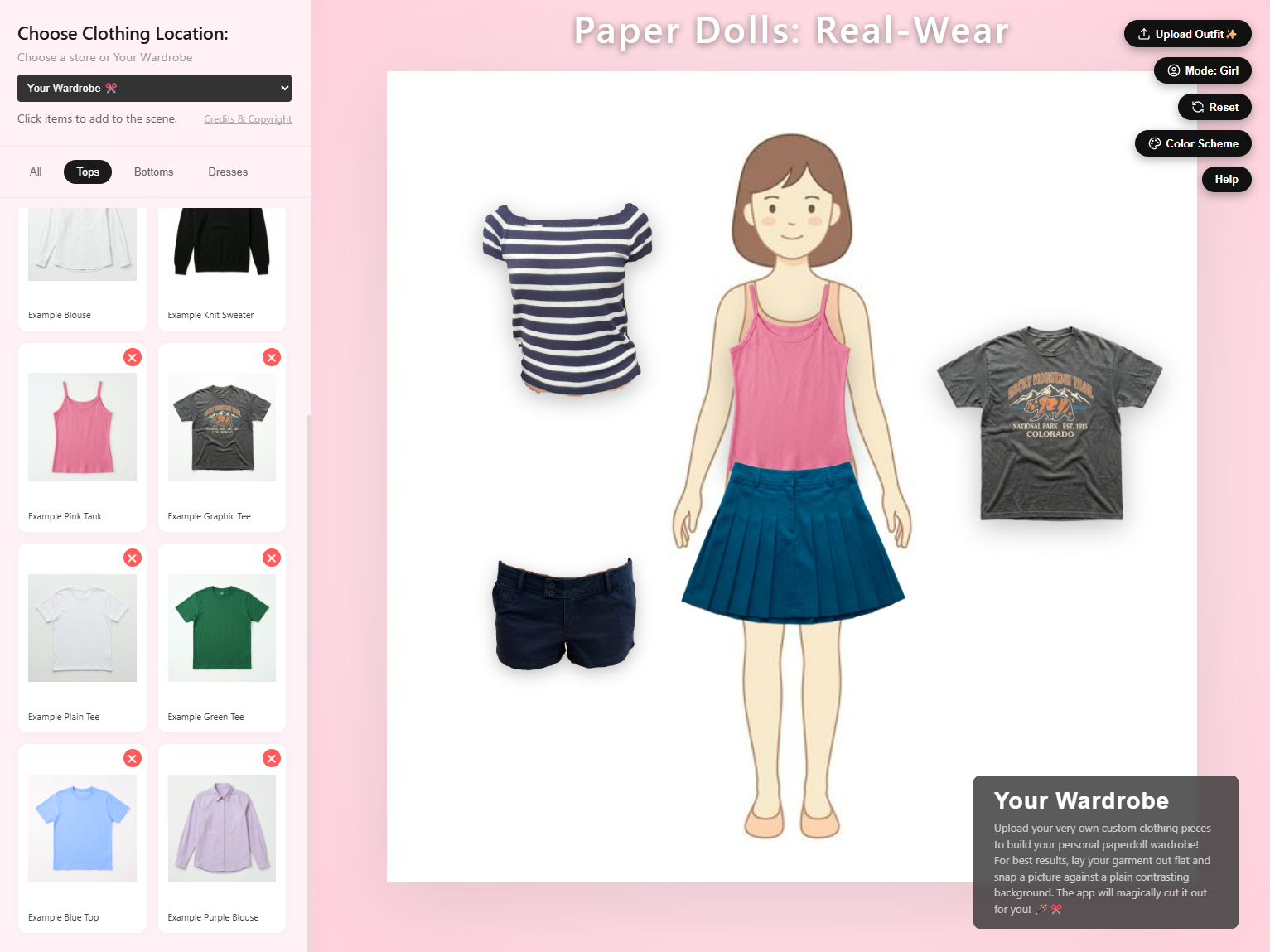Click the navy shorts on the canvas
This screenshot has width=1270, height=952.
point(565,613)
